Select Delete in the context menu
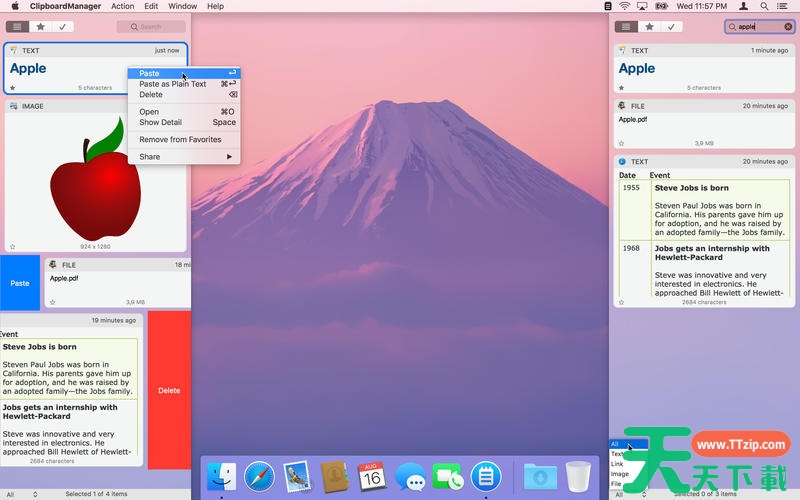Viewport: 800px width, 500px height. [184, 94]
